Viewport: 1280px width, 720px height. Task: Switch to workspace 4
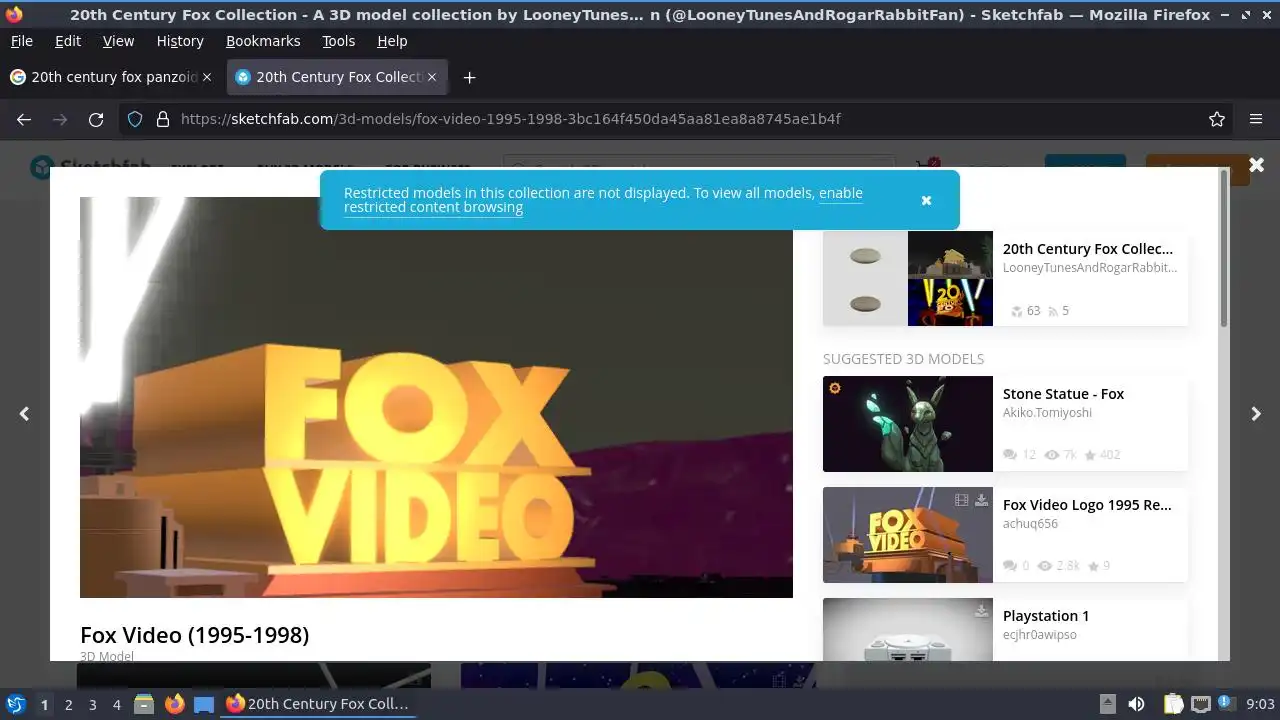[116, 705]
